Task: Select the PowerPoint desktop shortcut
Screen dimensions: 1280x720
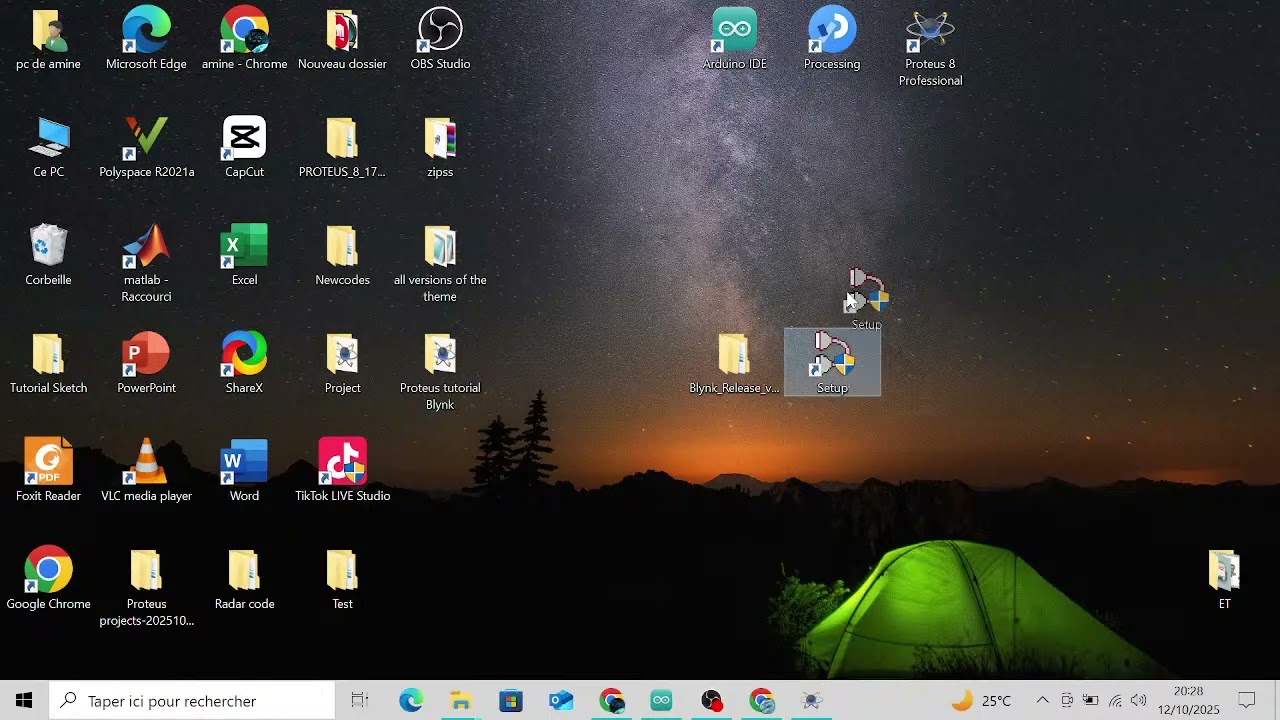Action: coord(146,364)
